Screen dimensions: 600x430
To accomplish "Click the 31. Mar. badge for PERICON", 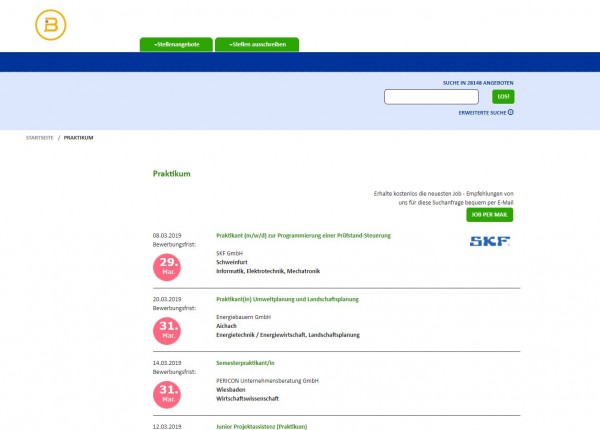I will click(x=167, y=394).
